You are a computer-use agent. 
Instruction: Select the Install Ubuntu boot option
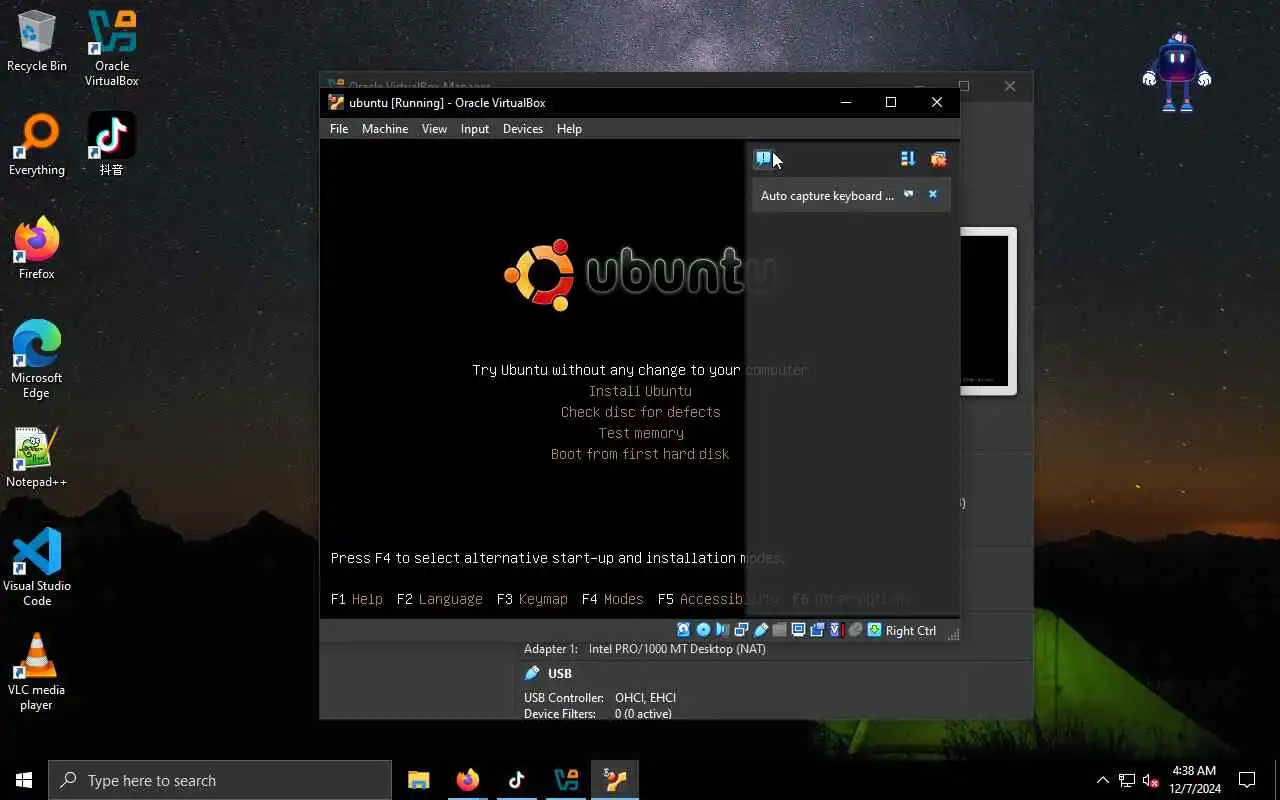[640, 391]
